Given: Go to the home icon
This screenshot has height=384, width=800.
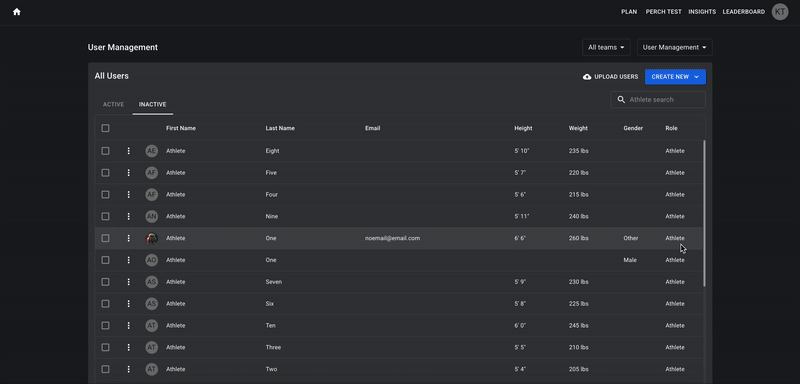Looking at the screenshot, I should (17, 12).
